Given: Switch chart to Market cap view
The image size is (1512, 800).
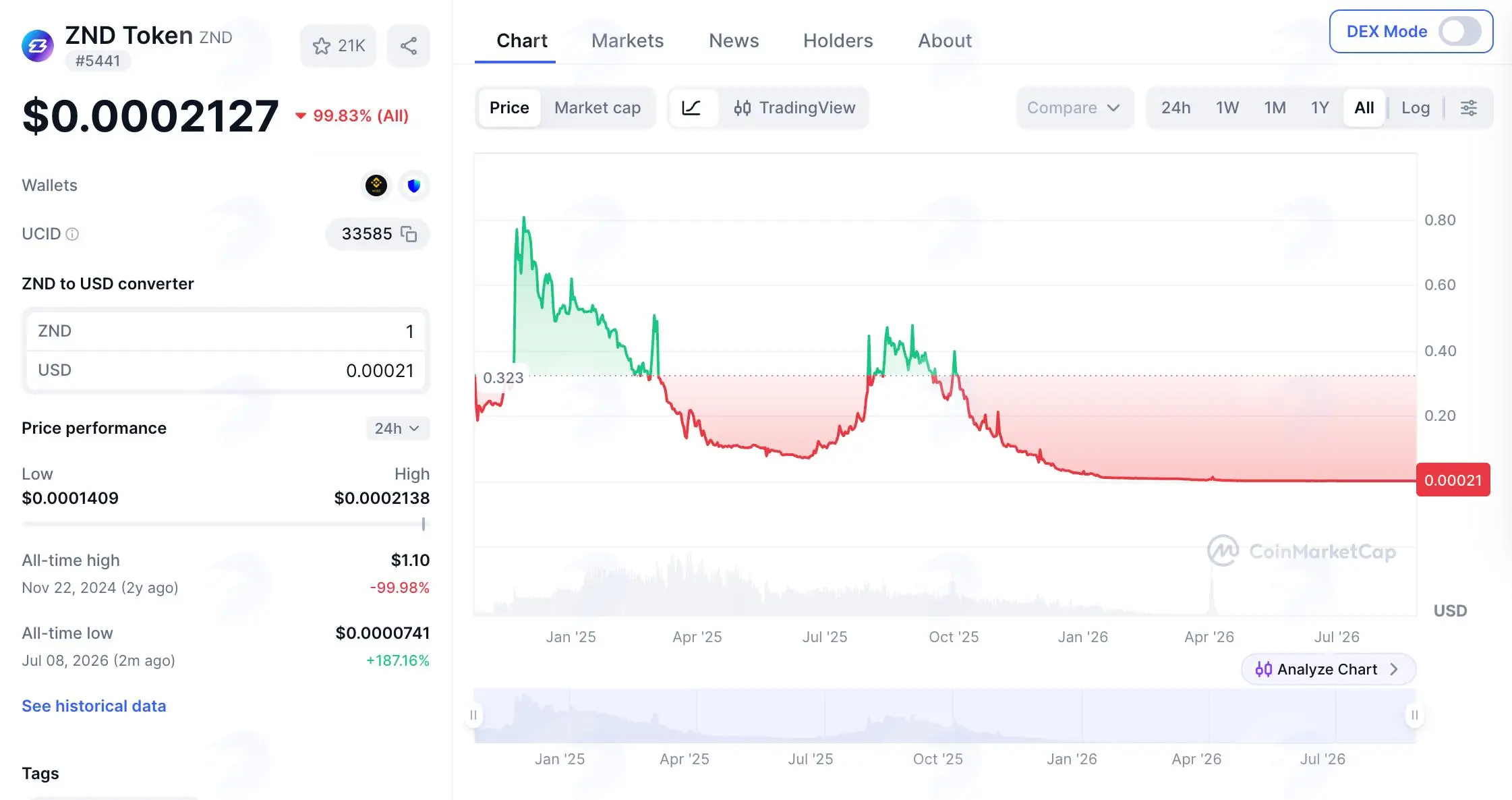Looking at the screenshot, I should [x=598, y=108].
